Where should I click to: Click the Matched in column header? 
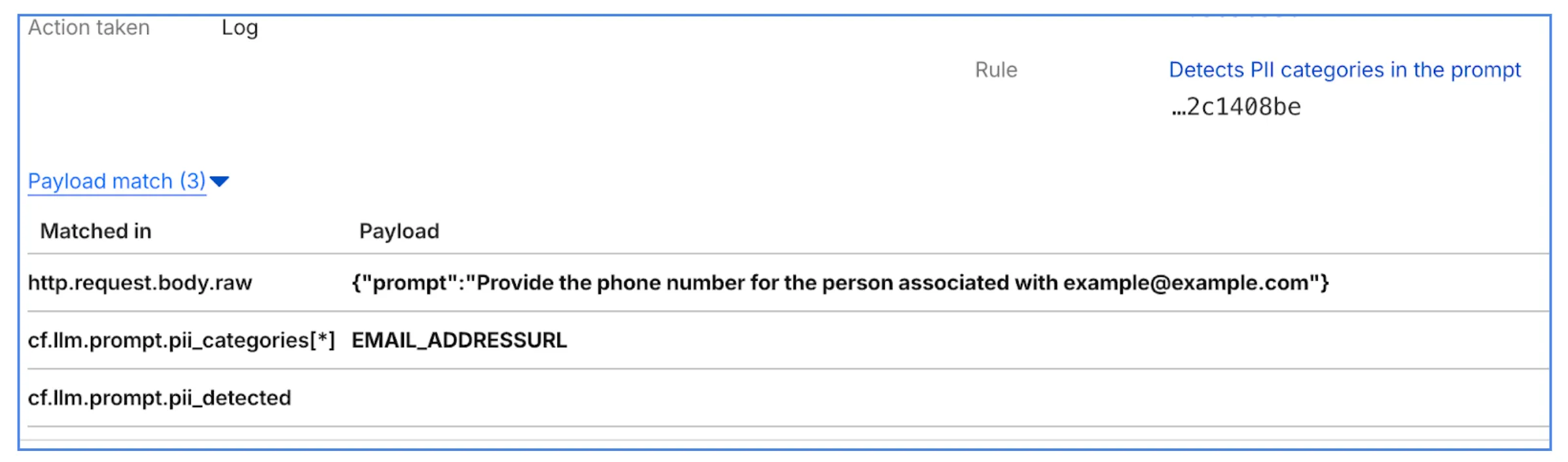(x=96, y=231)
